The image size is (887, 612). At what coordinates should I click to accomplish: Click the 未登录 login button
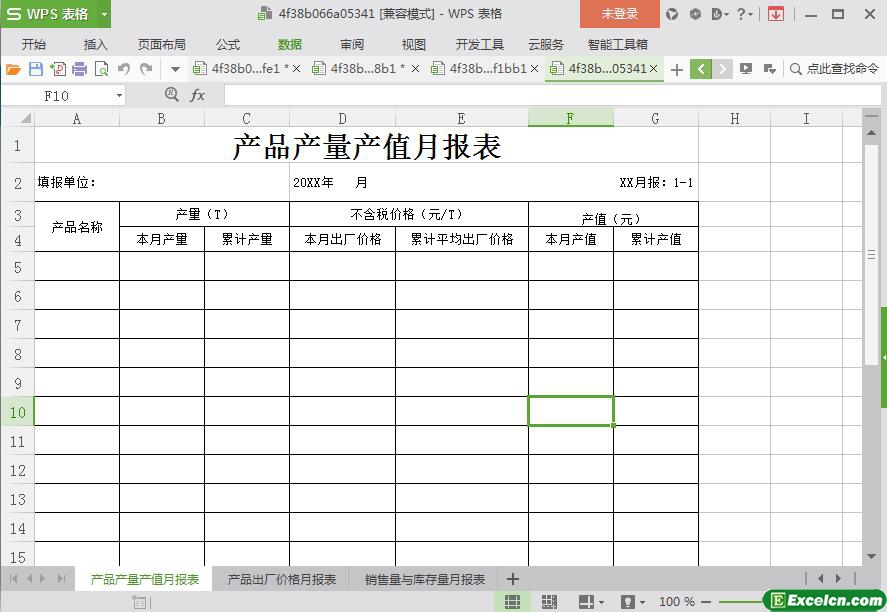pos(619,14)
